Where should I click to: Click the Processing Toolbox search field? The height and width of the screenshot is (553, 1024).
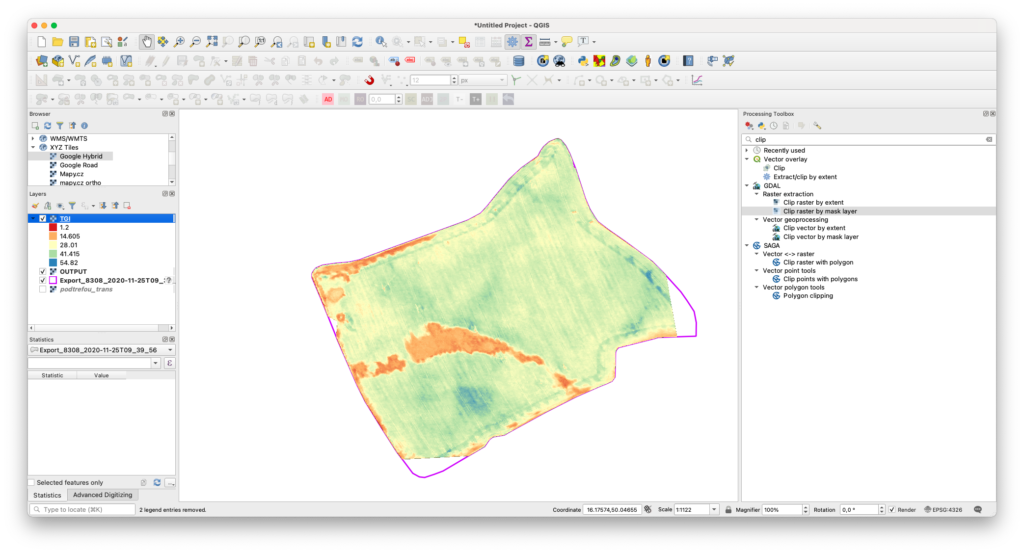pyautogui.click(x=865, y=139)
